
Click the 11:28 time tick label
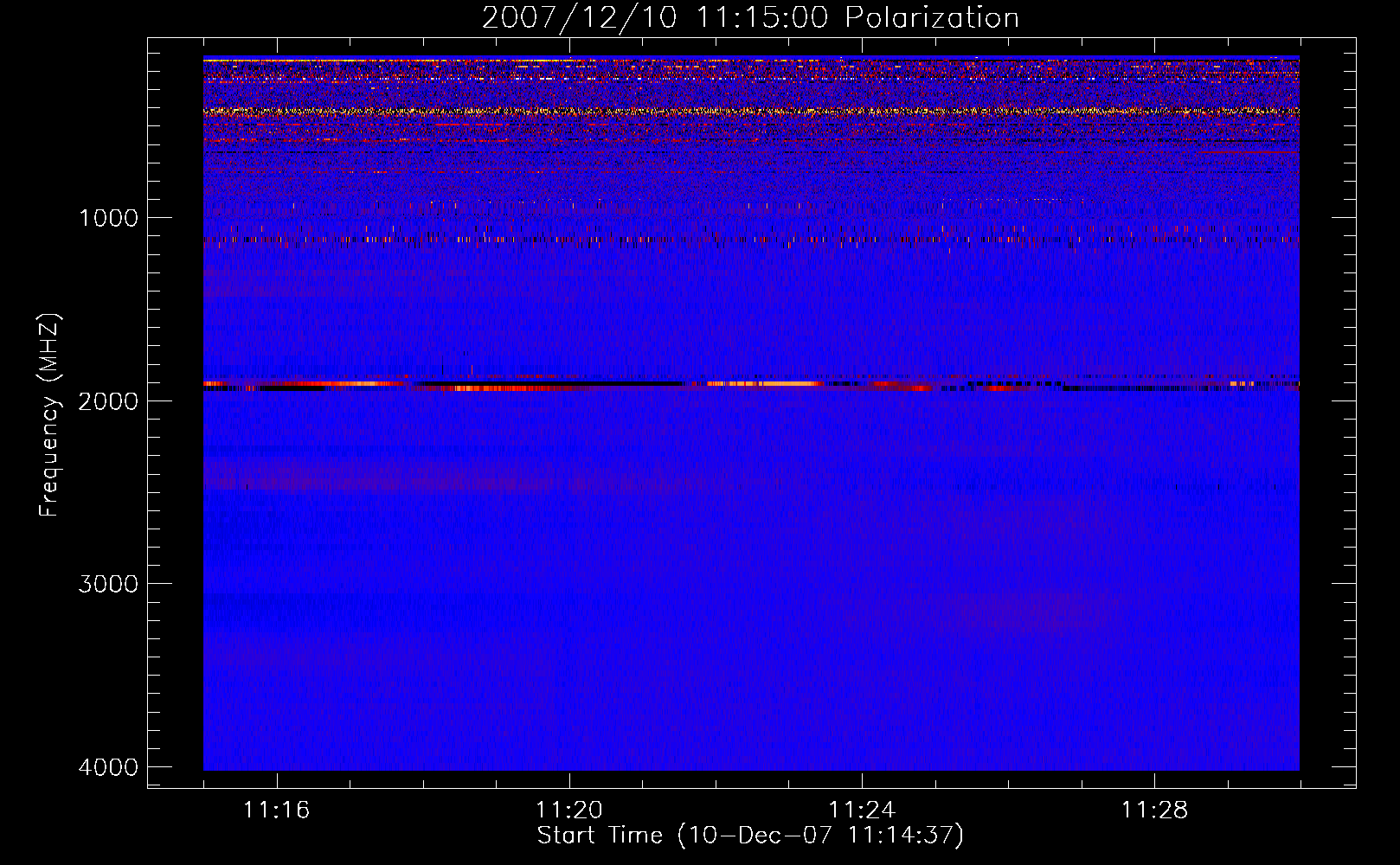[1155, 811]
